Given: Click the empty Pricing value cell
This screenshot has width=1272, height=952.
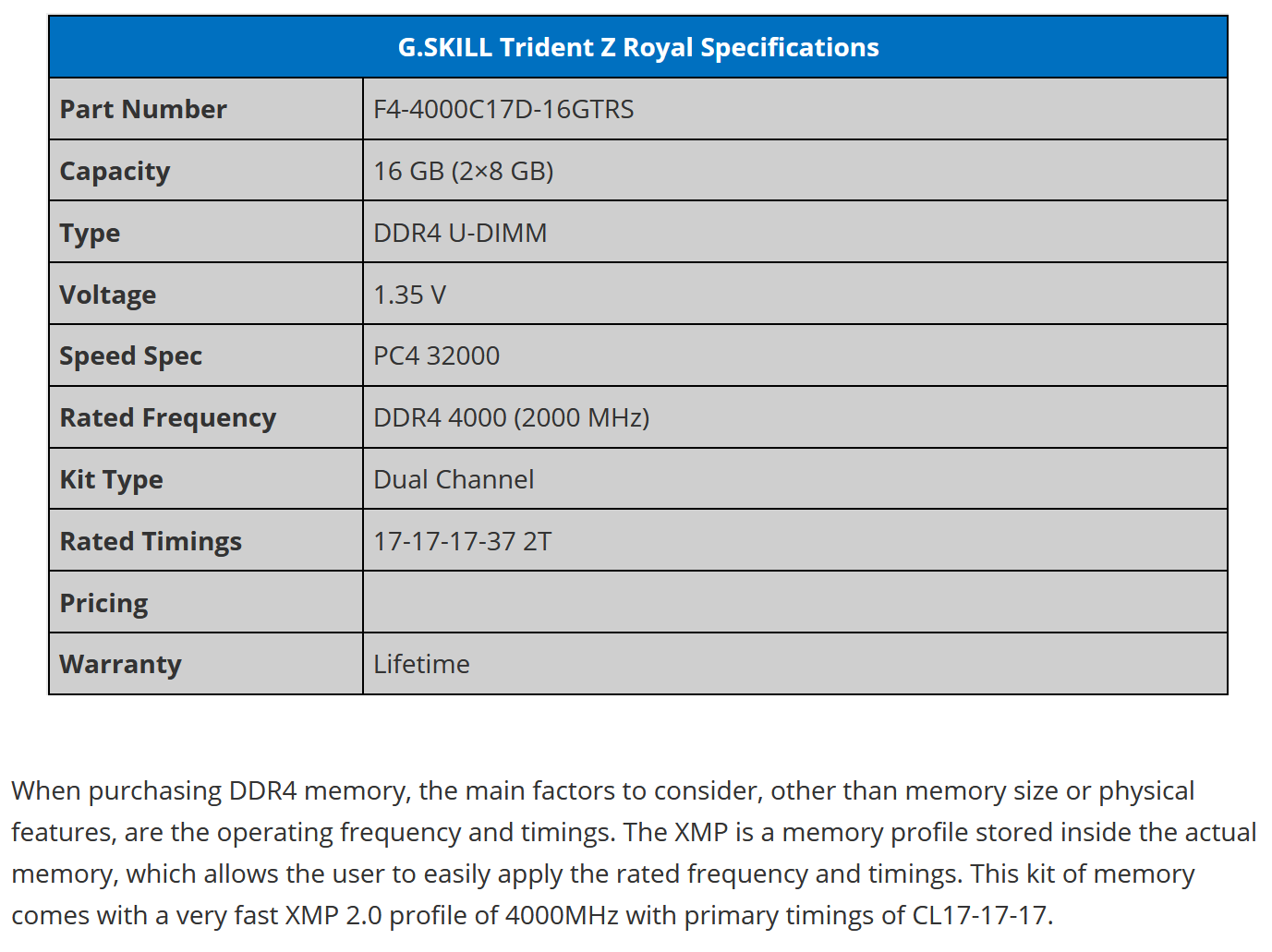Looking at the screenshot, I should [795, 602].
